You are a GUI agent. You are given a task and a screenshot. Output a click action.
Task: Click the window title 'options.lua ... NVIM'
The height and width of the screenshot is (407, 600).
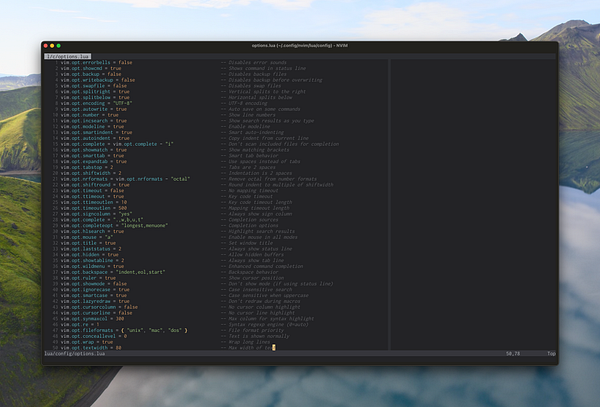[x=300, y=46]
